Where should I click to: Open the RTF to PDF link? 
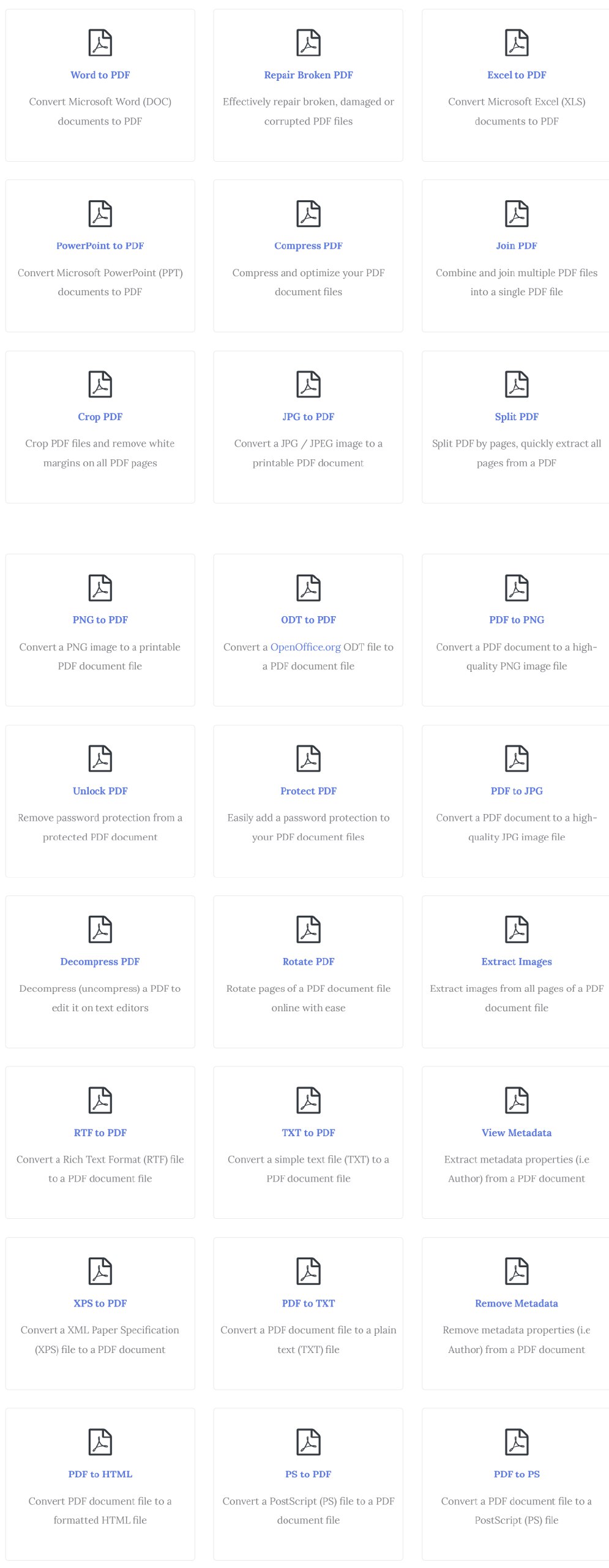(x=100, y=1133)
